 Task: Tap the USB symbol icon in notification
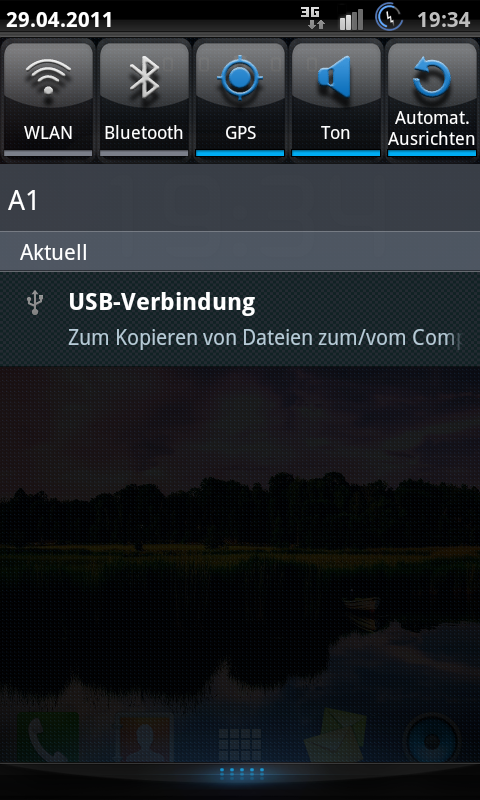tap(35, 302)
